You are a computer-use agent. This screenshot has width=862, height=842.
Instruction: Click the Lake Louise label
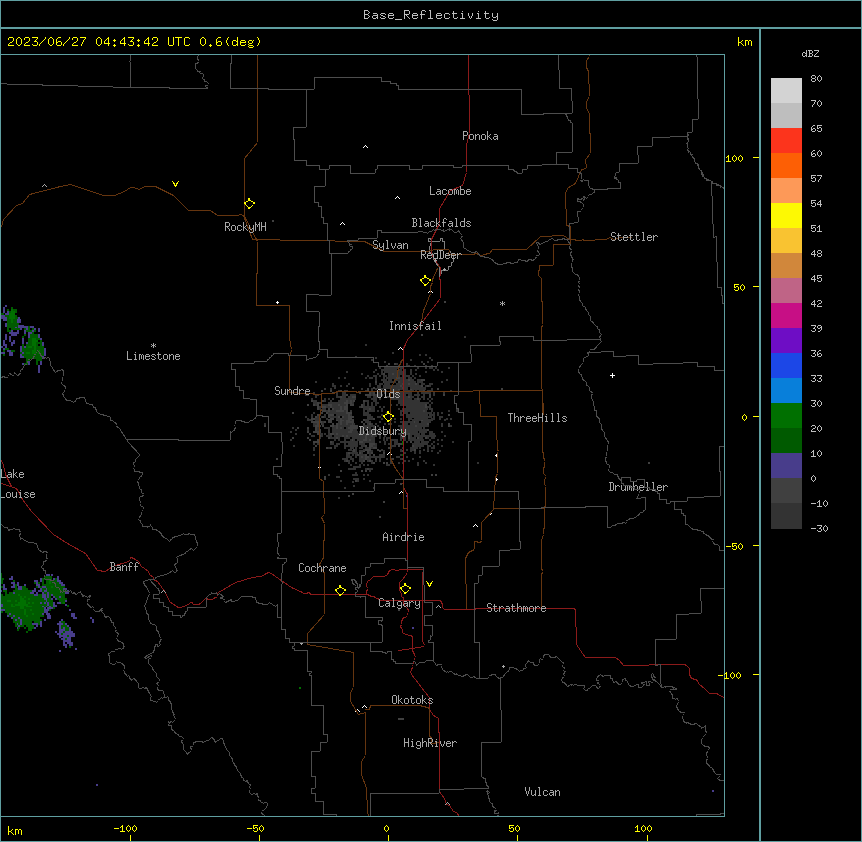point(16,484)
